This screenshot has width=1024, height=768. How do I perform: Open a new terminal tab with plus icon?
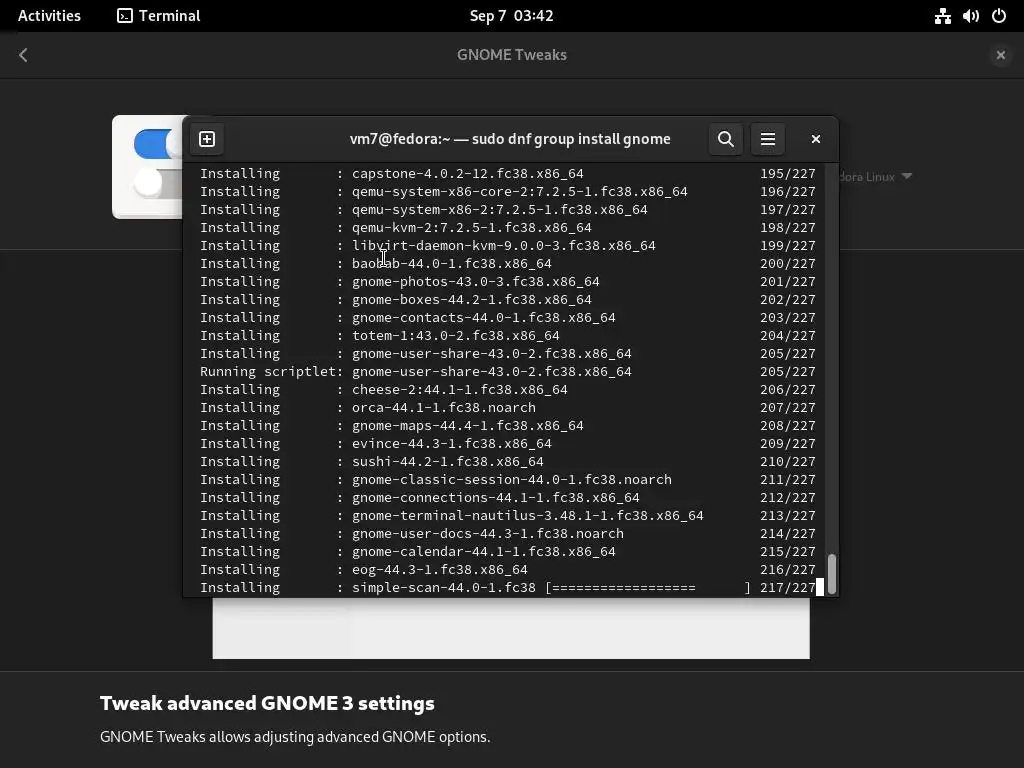coord(207,139)
